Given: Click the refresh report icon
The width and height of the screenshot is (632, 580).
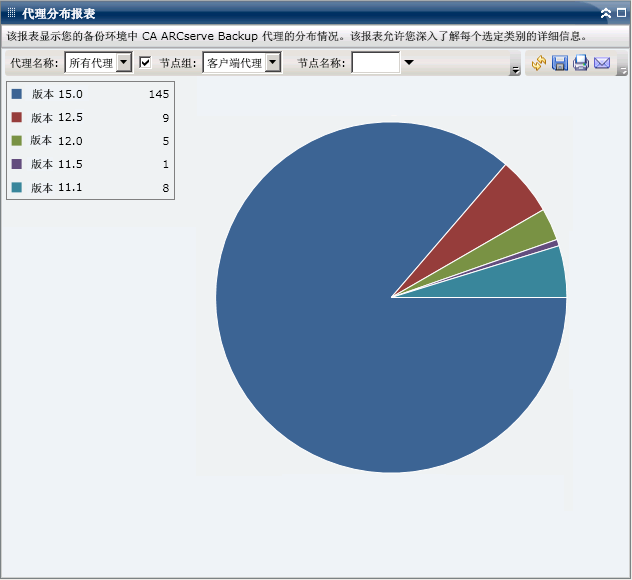Looking at the screenshot, I should pos(538,63).
